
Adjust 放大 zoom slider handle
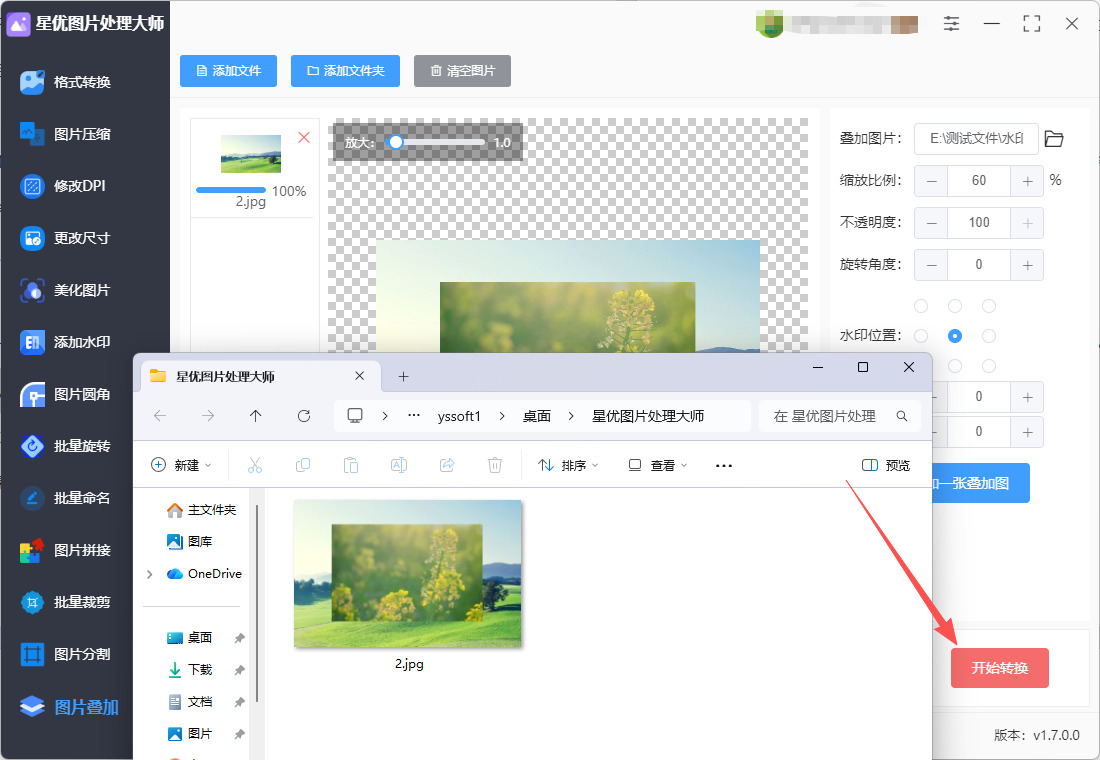(396, 142)
